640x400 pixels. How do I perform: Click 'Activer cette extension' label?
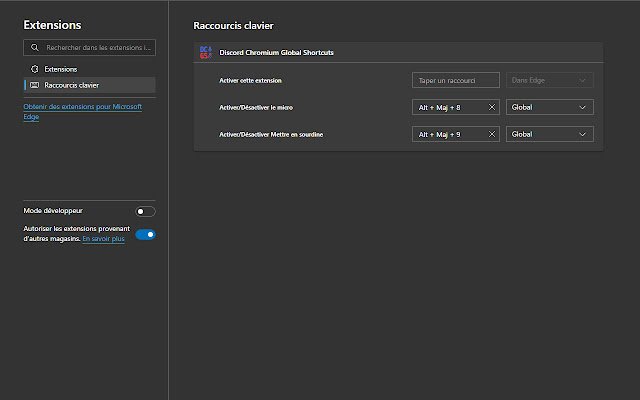[250, 80]
